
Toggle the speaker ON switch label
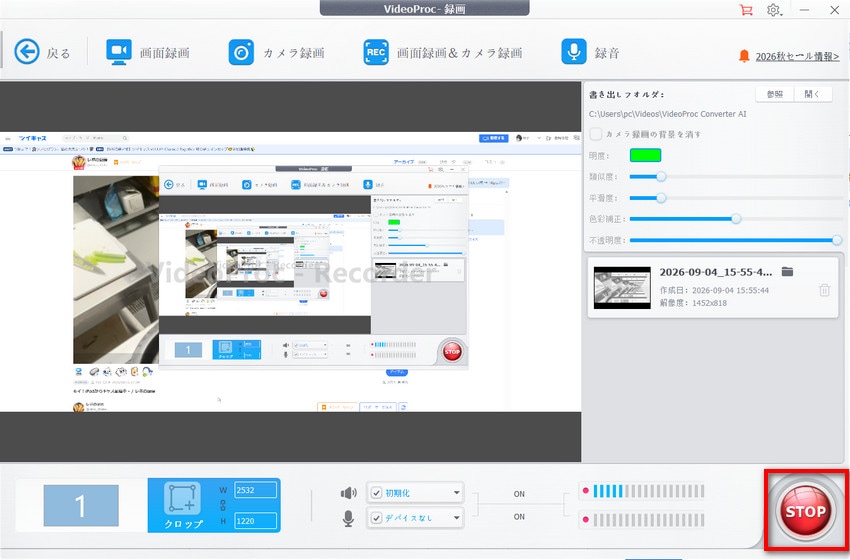(519, 494)
